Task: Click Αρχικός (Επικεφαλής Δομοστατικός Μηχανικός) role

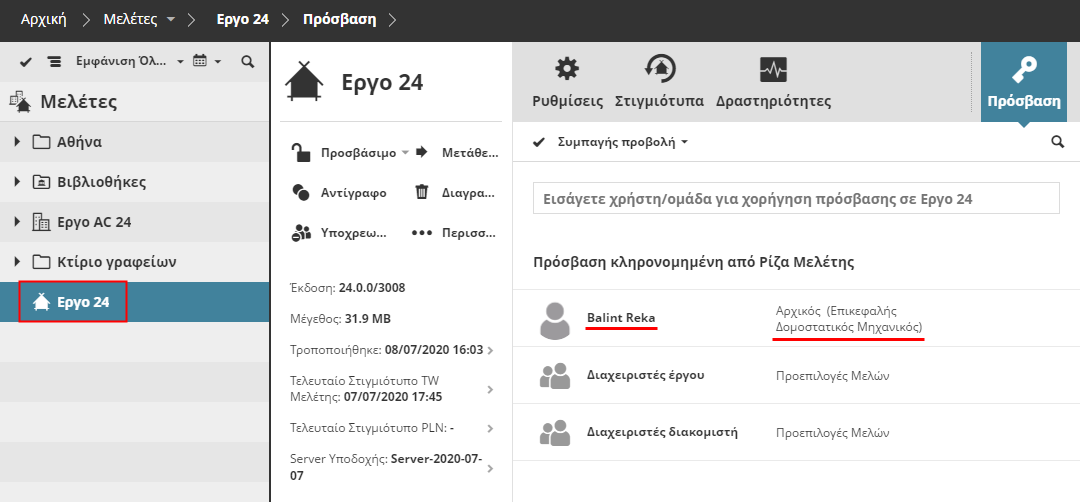Action: 849,319
